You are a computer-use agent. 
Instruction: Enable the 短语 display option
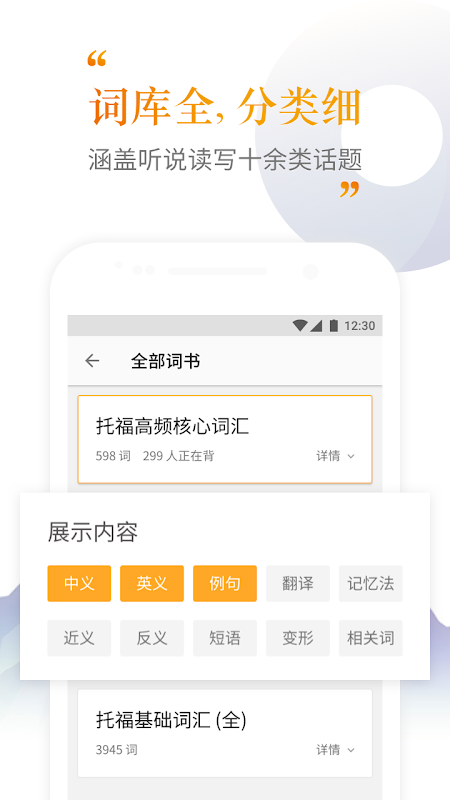pos(224,638)
